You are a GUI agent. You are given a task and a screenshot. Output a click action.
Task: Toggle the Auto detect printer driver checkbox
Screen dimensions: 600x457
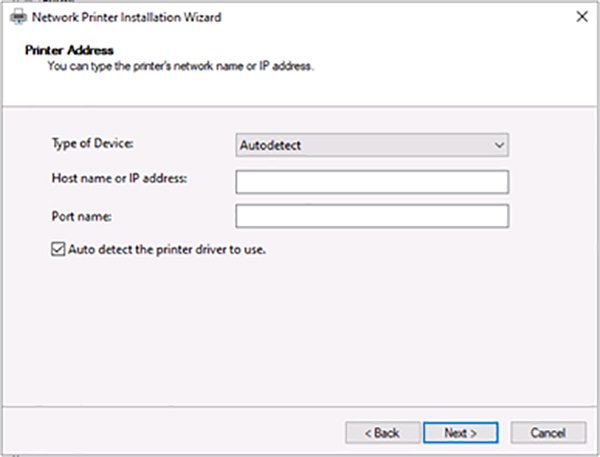[x=57, y=250]
